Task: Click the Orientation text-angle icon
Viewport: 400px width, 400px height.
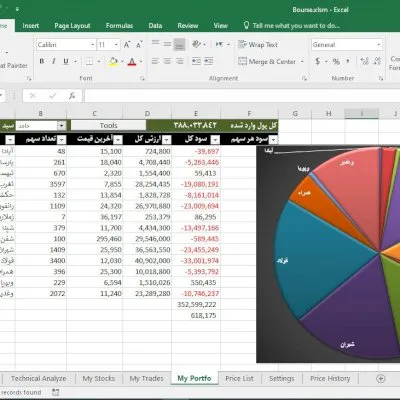Action: pos(197,44)
